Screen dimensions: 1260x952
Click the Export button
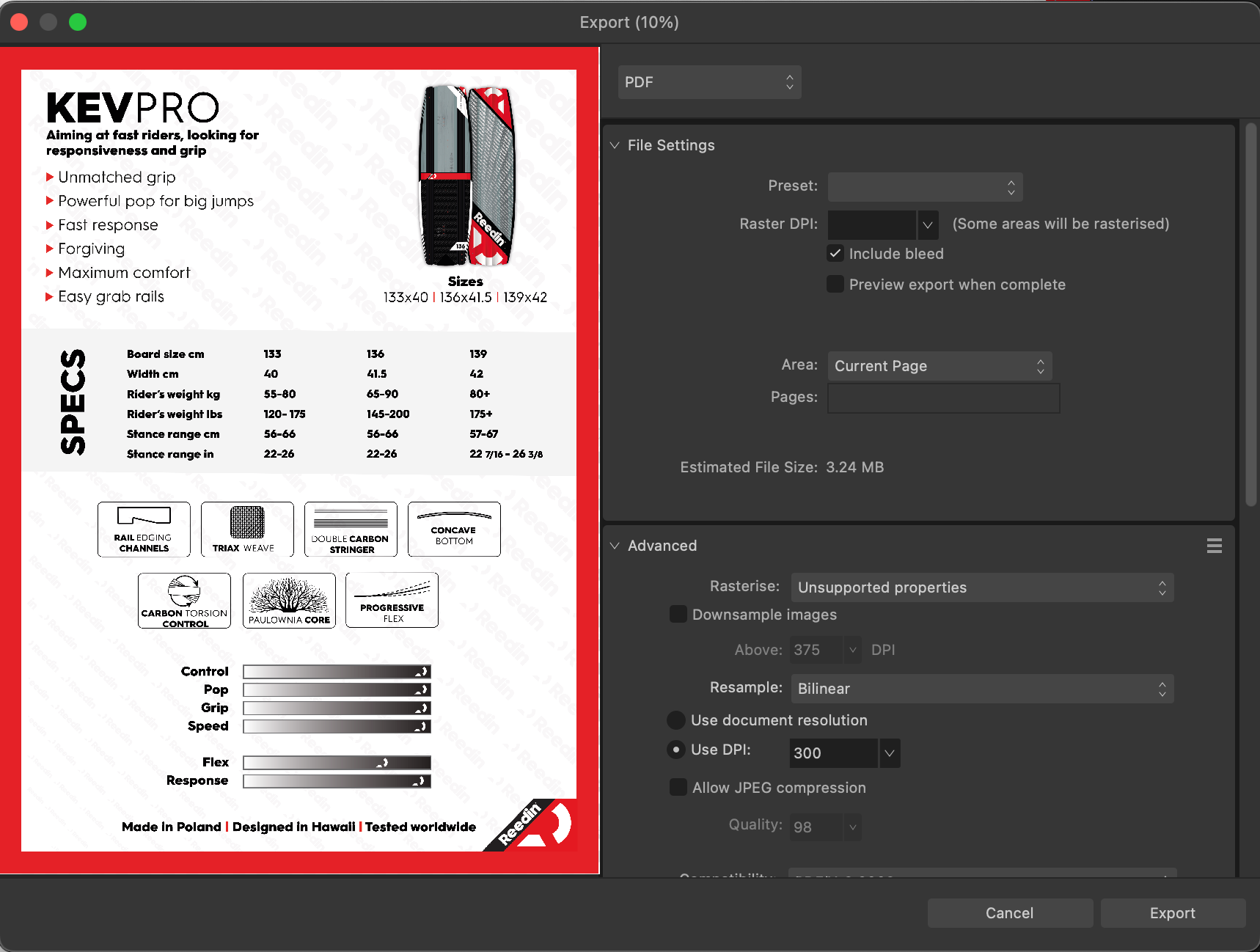pyautogui.click(x=1173, y=913)
